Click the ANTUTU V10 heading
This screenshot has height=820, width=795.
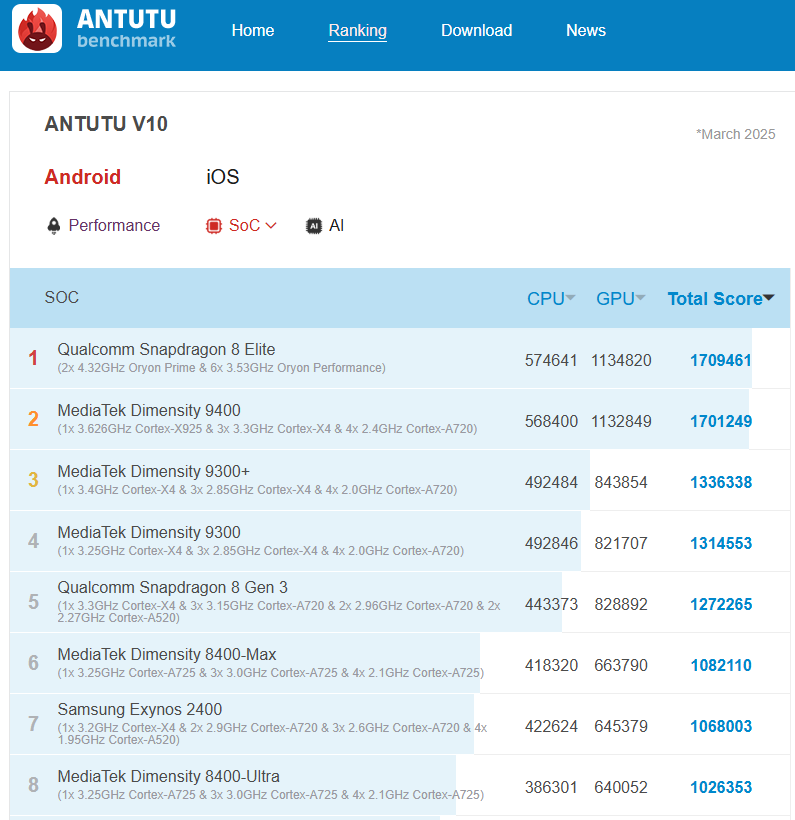(x=106, y=124)
